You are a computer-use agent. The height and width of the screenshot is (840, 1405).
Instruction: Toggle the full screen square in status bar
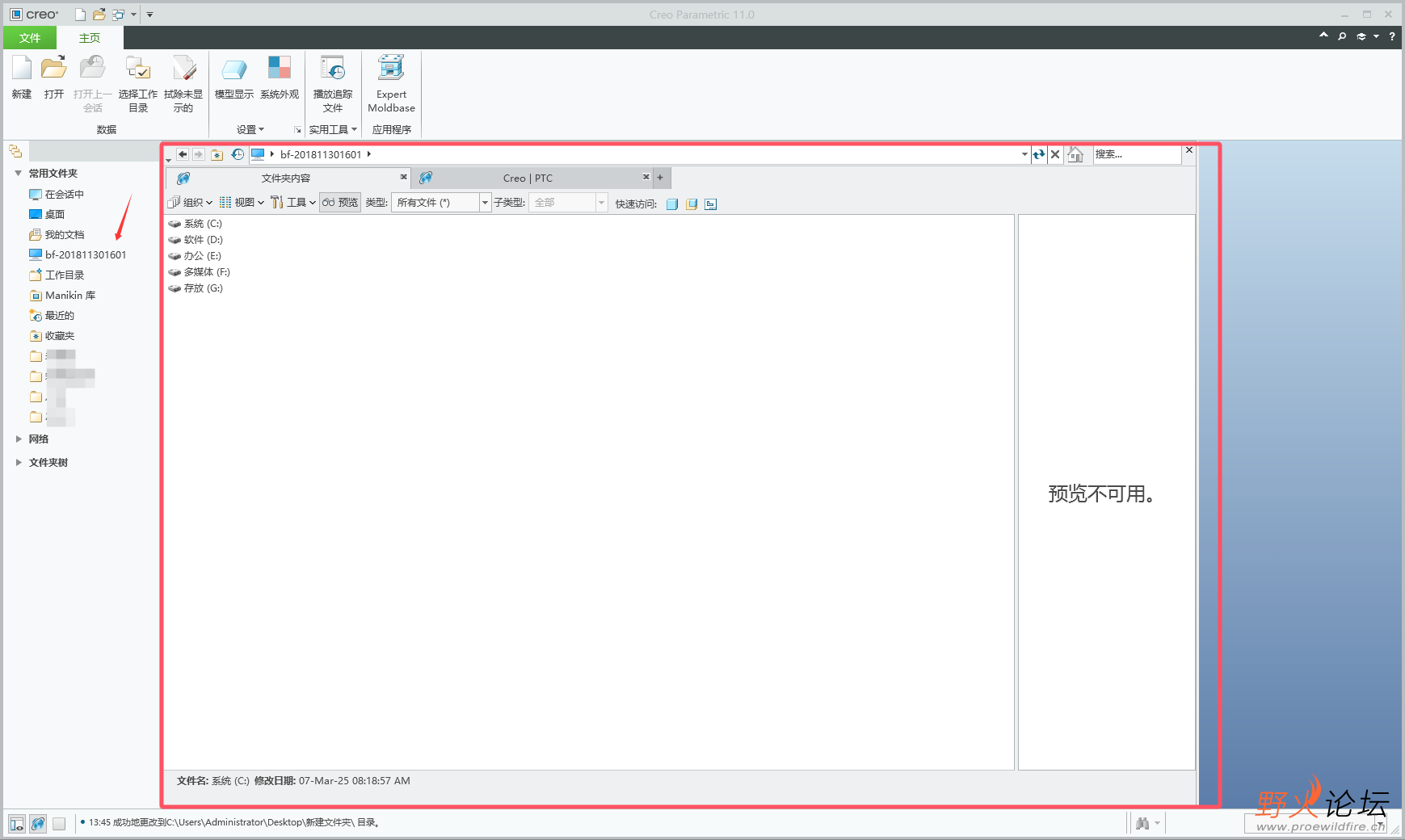pos(59,824)
